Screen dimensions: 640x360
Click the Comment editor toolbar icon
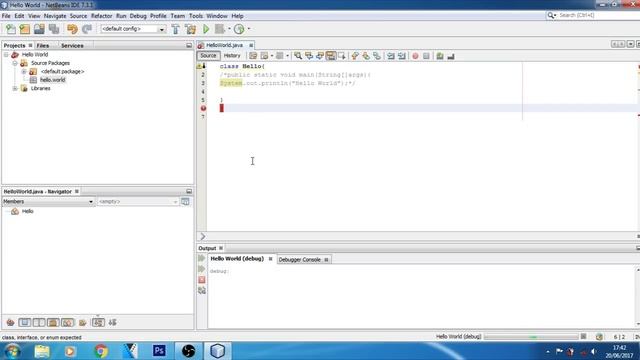point(440,56)
